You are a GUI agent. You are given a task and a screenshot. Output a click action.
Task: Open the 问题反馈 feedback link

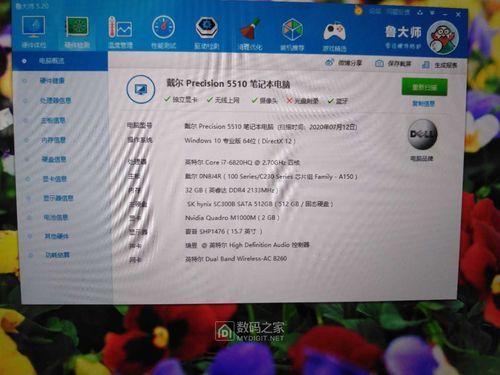398,12
